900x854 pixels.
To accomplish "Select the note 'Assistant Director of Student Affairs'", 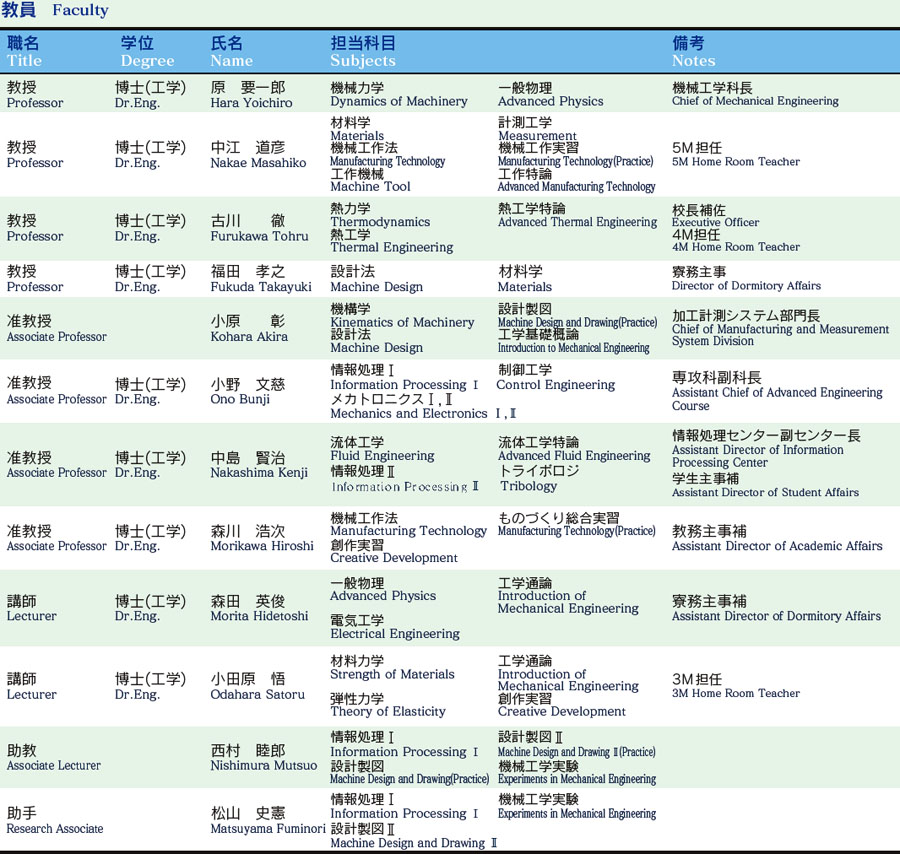I will click(765, 492).
